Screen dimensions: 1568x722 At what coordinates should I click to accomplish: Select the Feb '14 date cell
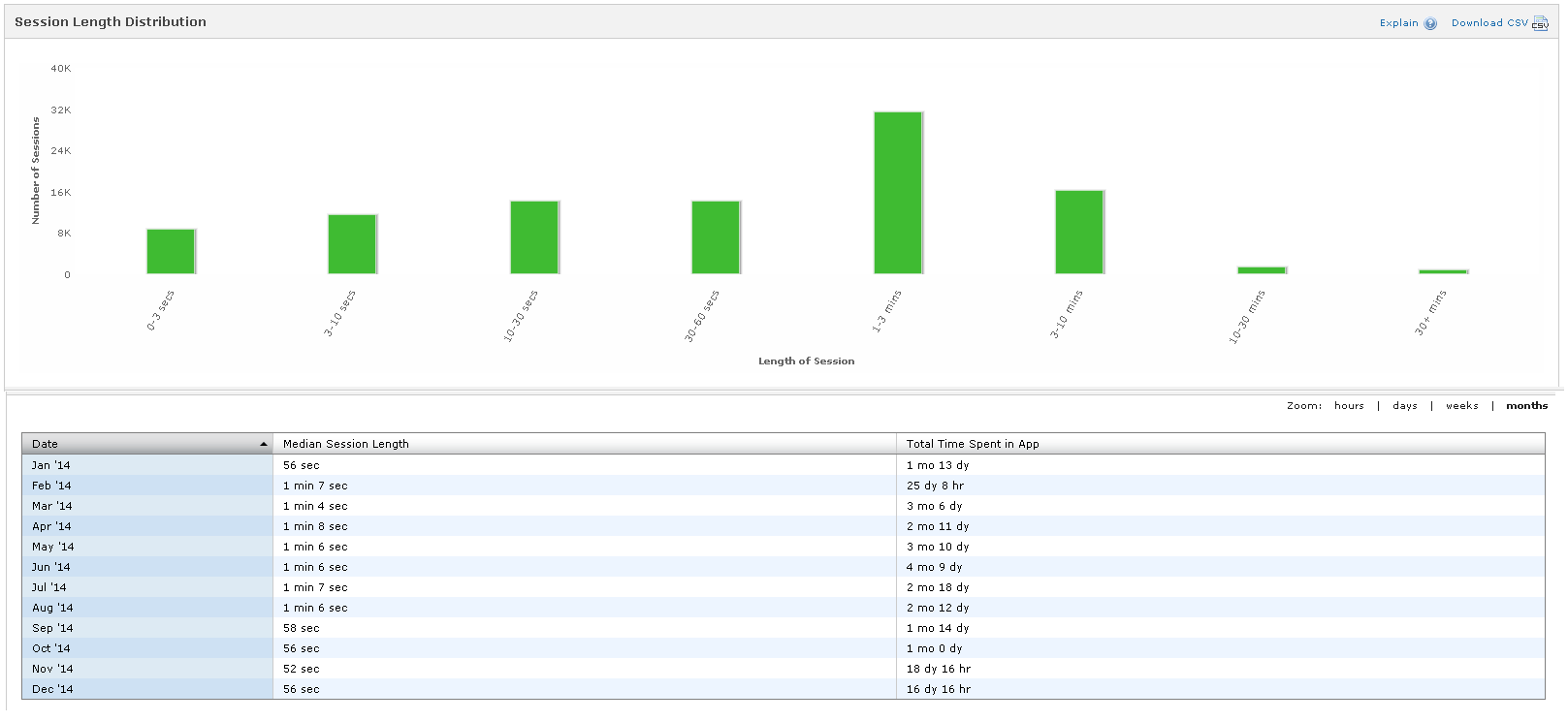coord(147,486)
